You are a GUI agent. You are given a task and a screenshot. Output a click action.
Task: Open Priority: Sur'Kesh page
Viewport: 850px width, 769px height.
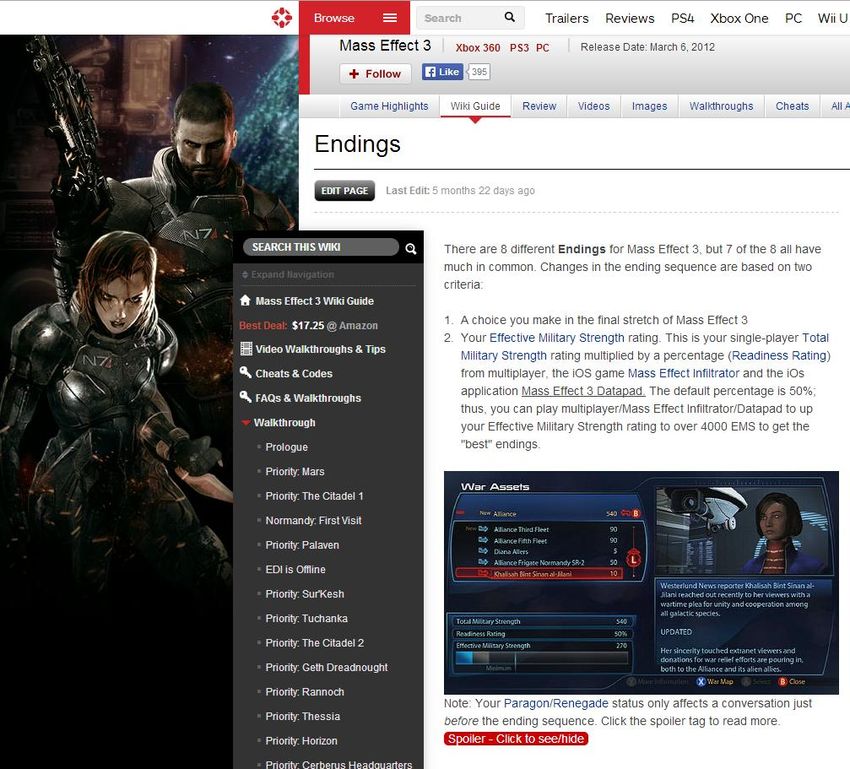point(305,594)
